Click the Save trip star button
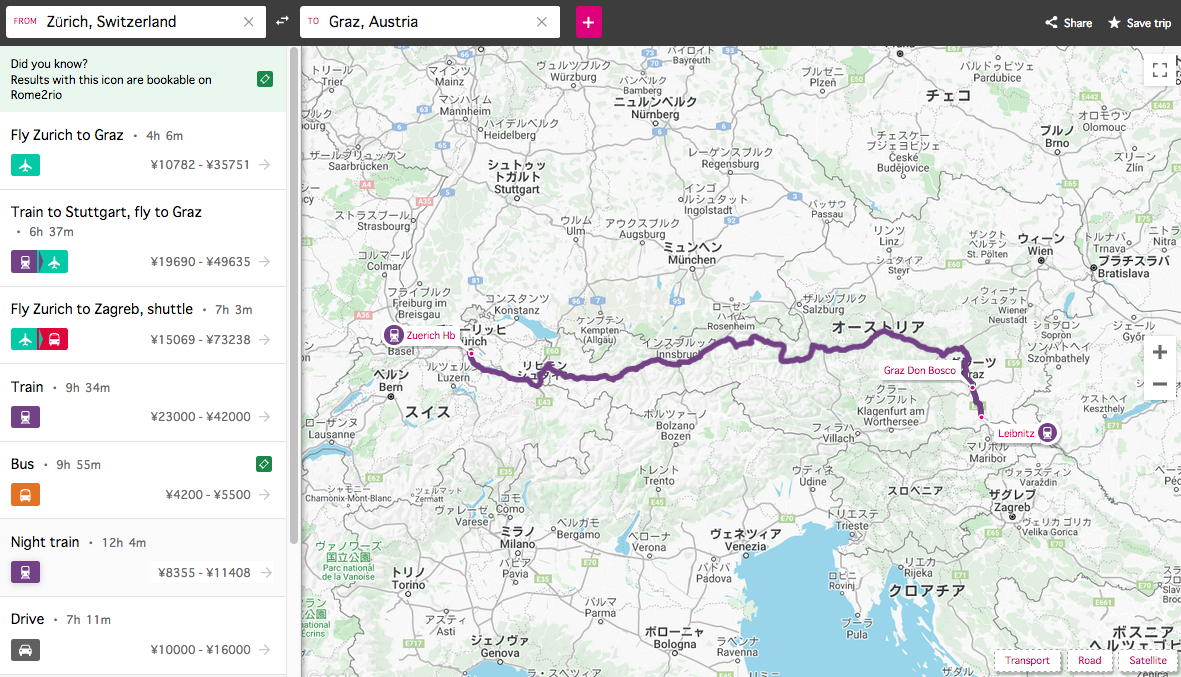Viewport: 1181px width, 677px height. pyautogui.click(x=1139, y=23)
